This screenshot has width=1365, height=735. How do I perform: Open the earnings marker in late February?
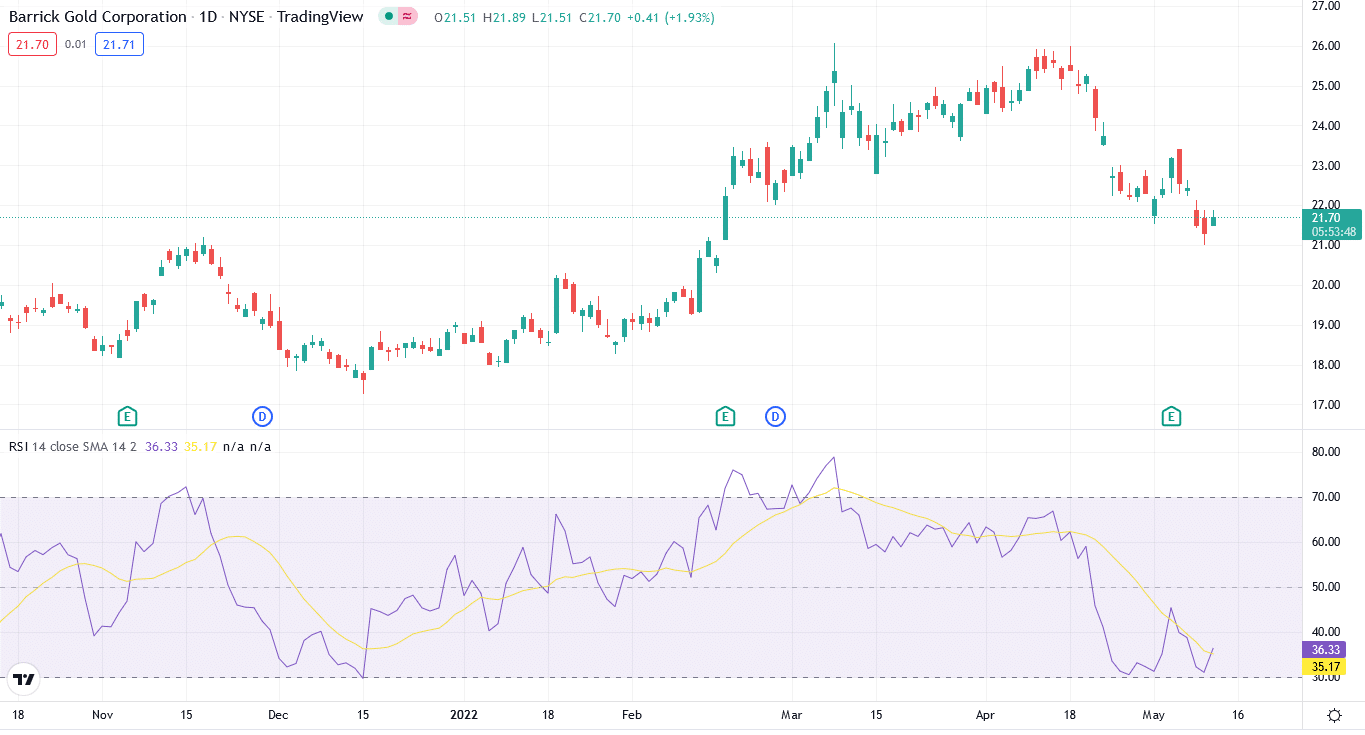pos(725,416)
